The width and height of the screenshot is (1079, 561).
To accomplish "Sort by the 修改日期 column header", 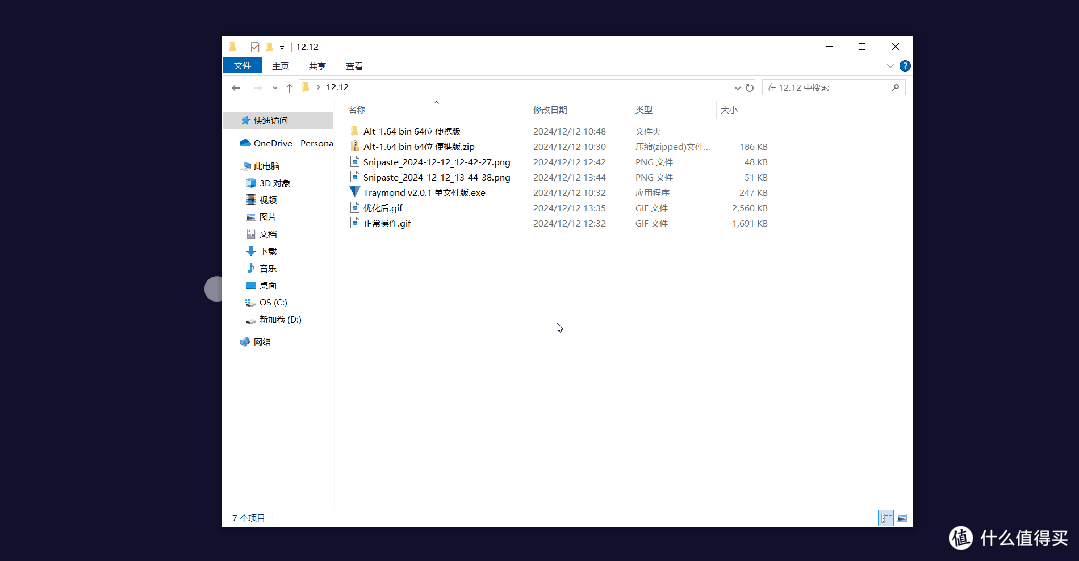I will pyautogui.click(x=550, y=110).
